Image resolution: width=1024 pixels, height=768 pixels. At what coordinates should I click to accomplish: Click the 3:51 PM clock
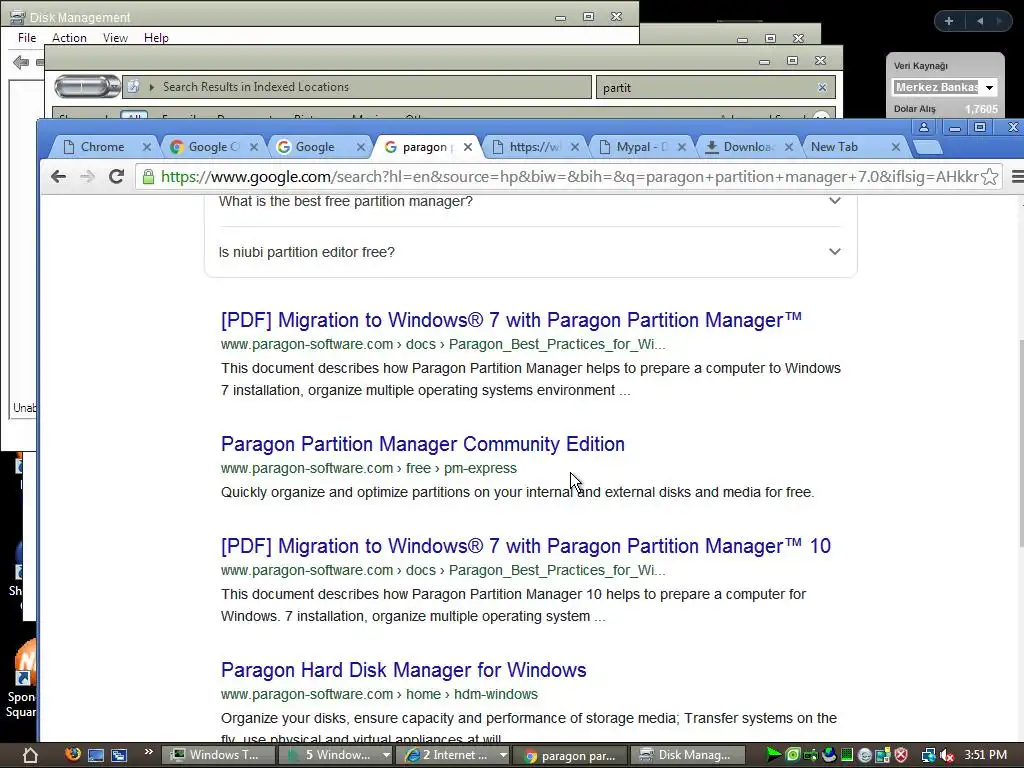point(985,755)
